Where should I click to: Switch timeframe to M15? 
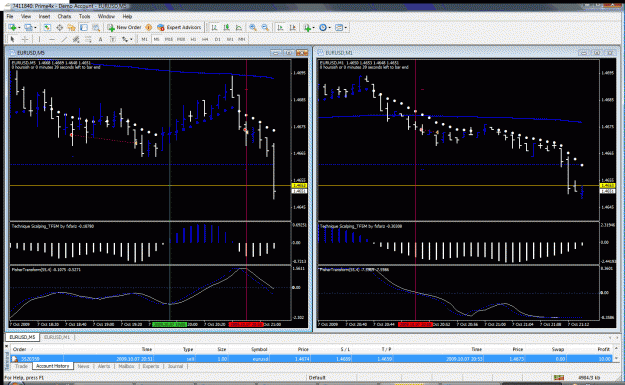(169, 39)
